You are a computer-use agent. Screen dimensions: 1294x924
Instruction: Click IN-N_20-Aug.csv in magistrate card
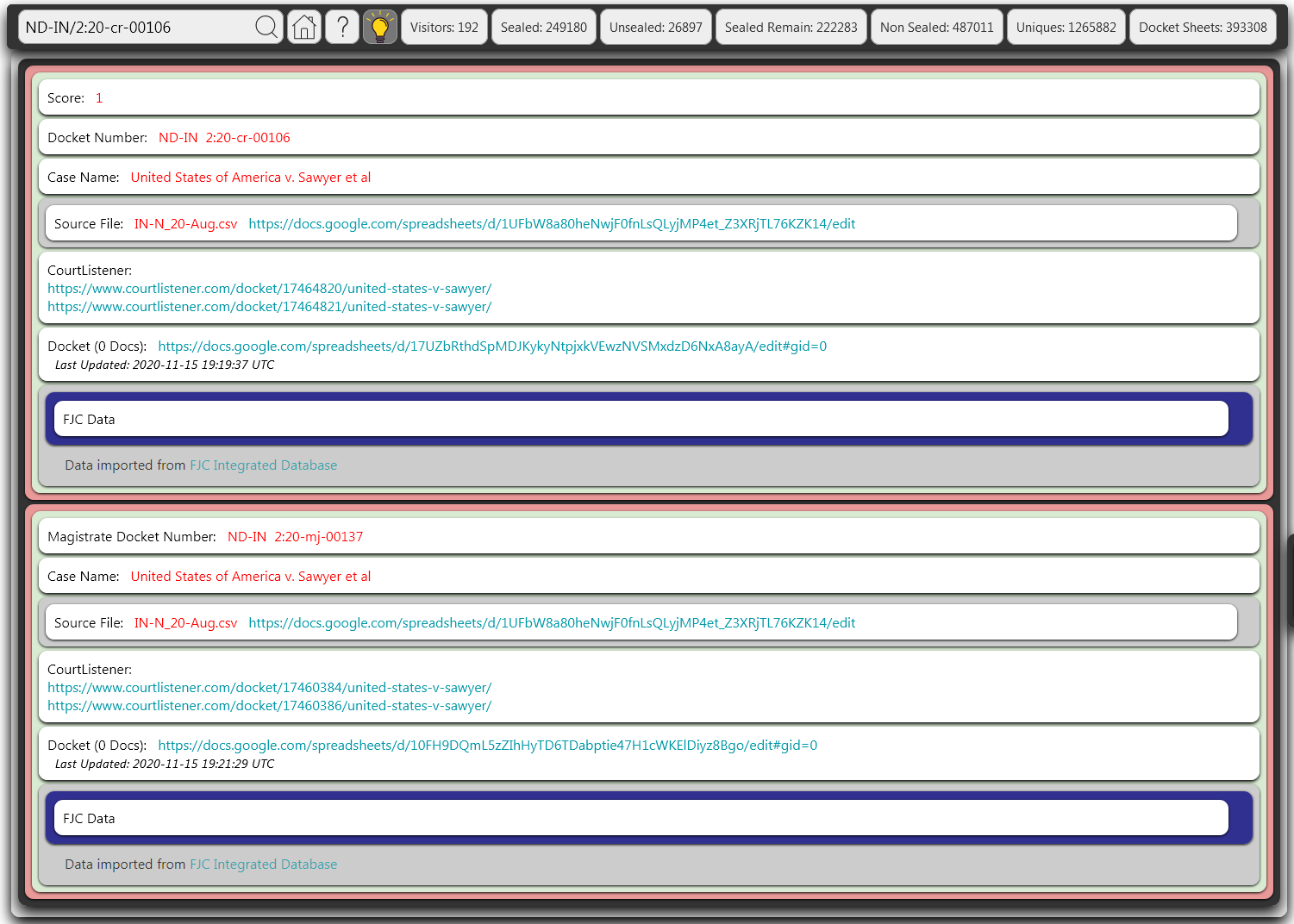185,623
